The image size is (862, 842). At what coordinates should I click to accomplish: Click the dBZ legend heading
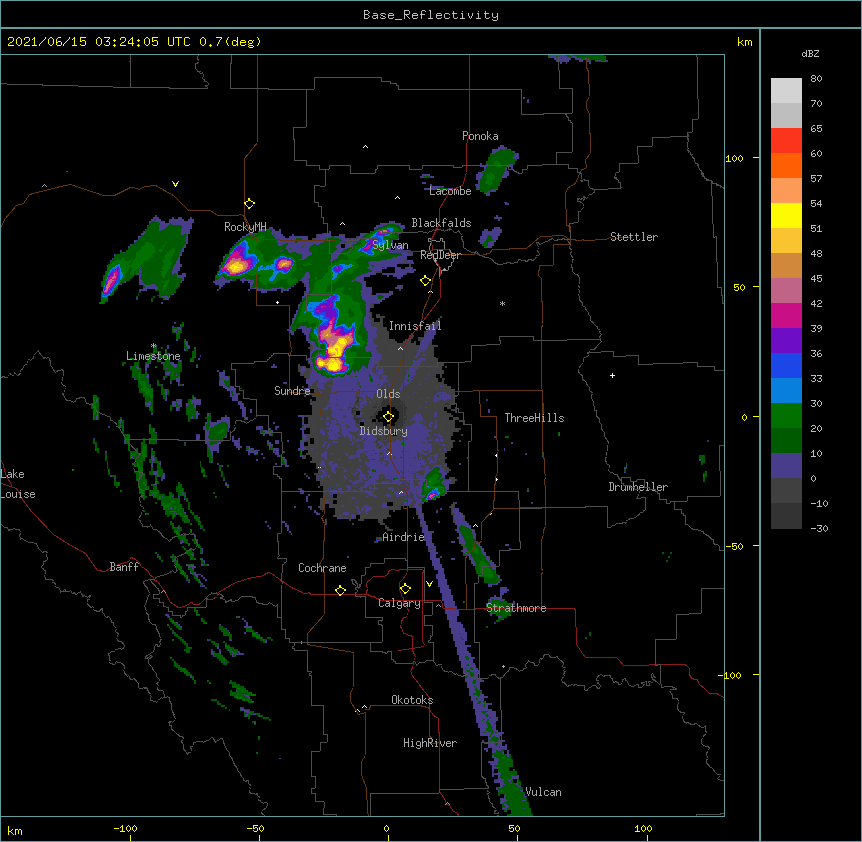click(x=810, y=53)
